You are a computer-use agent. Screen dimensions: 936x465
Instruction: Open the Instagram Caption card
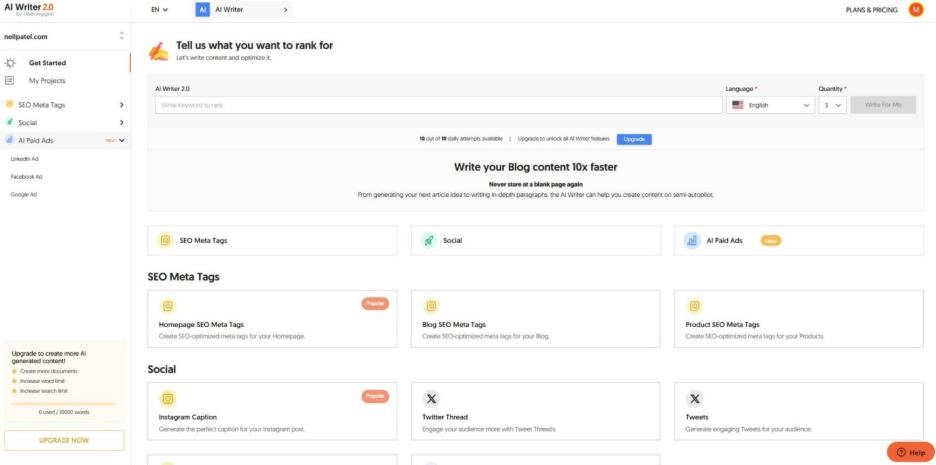click(272, 411)
